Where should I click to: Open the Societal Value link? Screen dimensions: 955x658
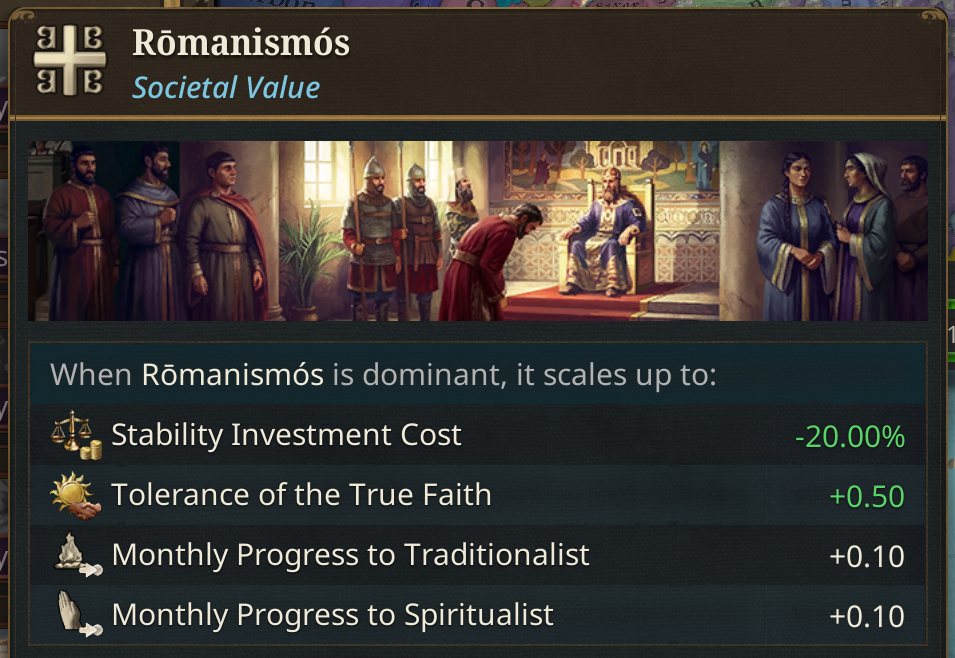[x=226, y=88]
